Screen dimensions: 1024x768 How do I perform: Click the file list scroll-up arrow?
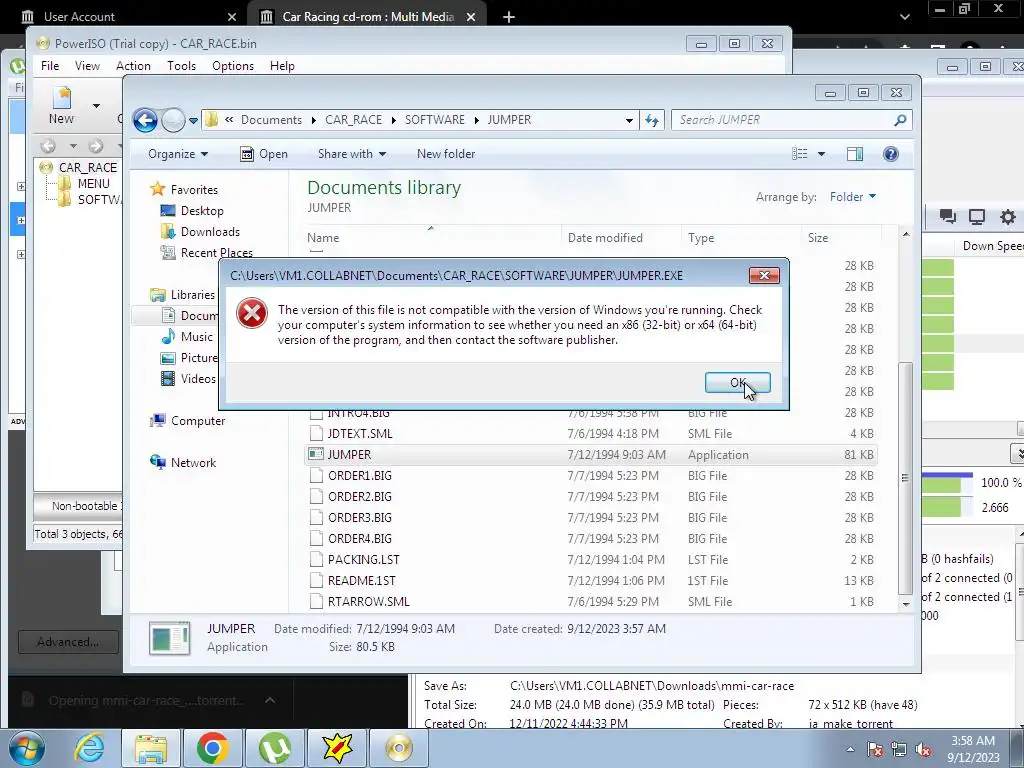point(906,234)
